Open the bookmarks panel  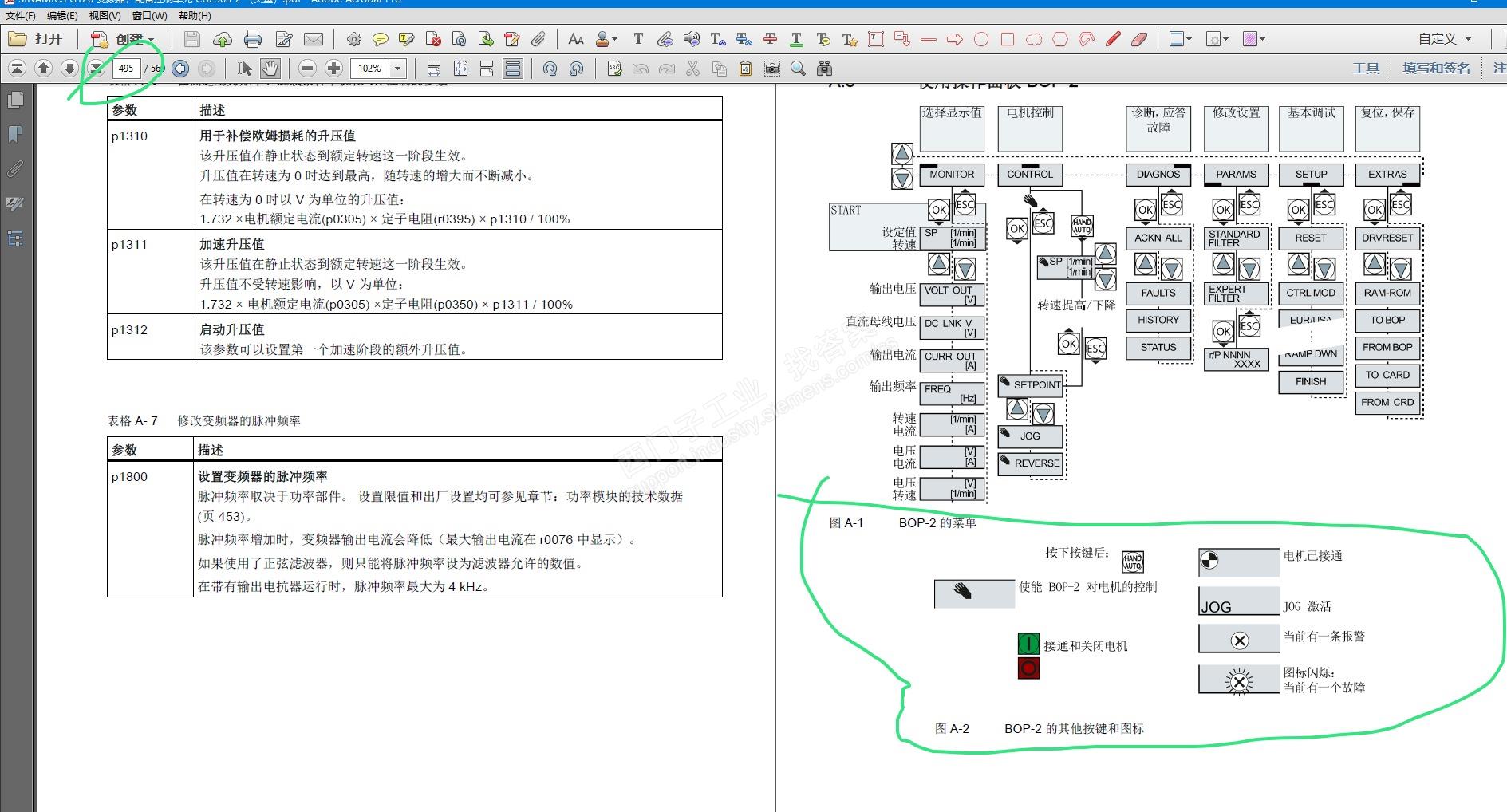pyautogui.click(x=15, y=134)
